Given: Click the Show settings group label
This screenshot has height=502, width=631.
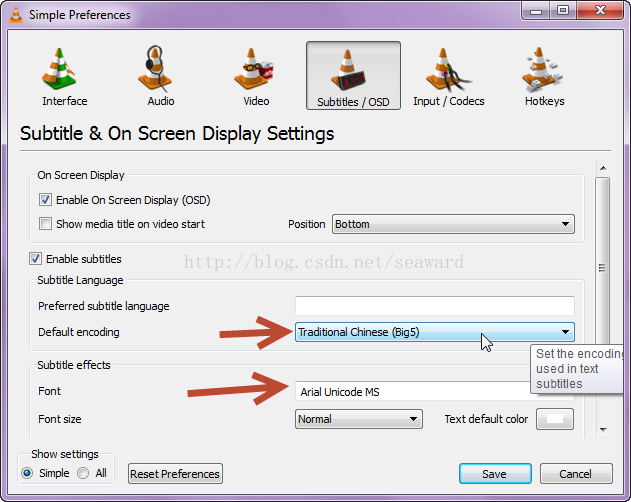Looking at the screenshot, I should pos(65,454).
